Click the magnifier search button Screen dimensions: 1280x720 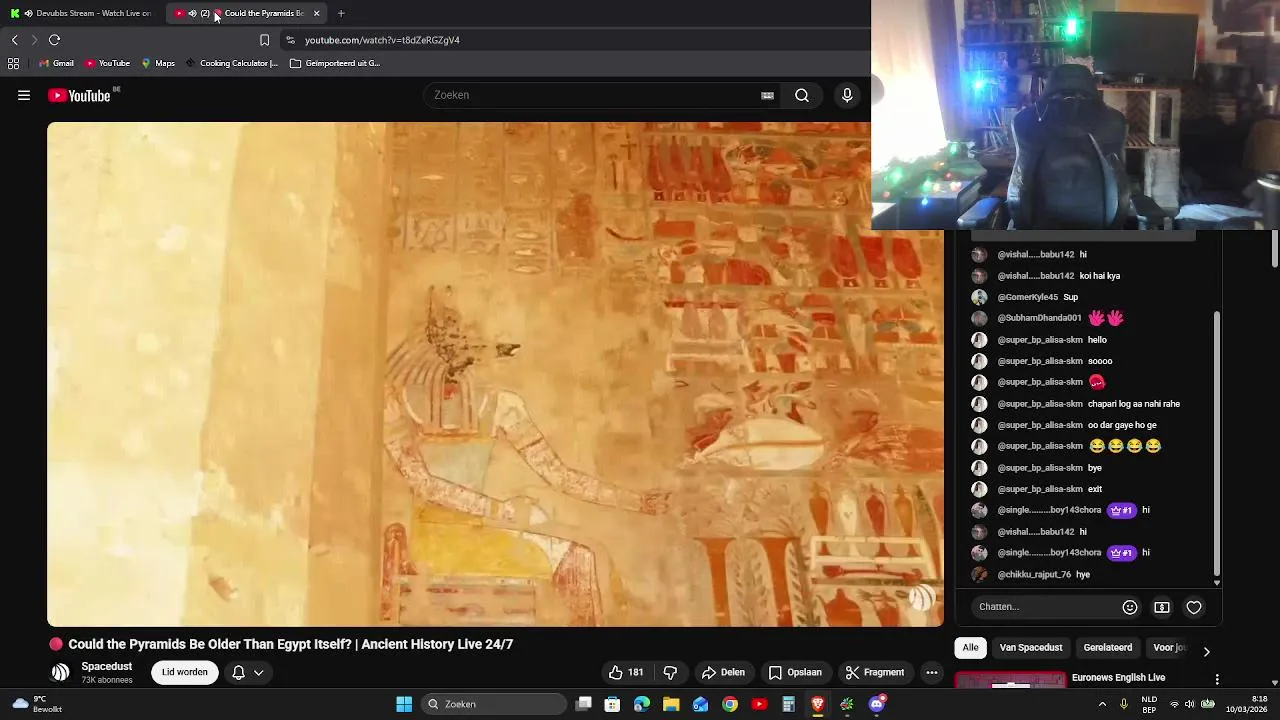pos(802,95)
